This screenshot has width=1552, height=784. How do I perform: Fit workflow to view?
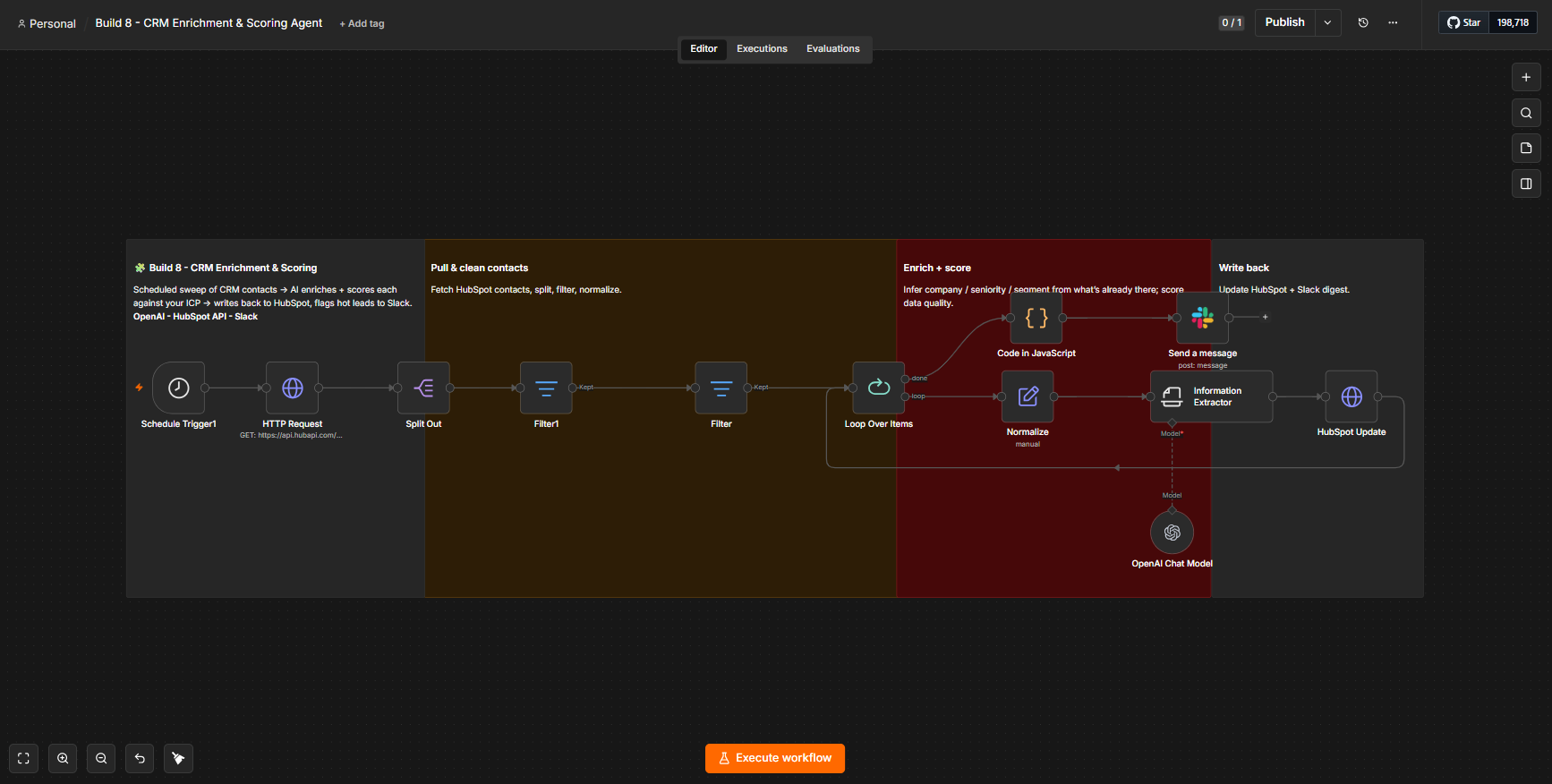coord(23,758)
